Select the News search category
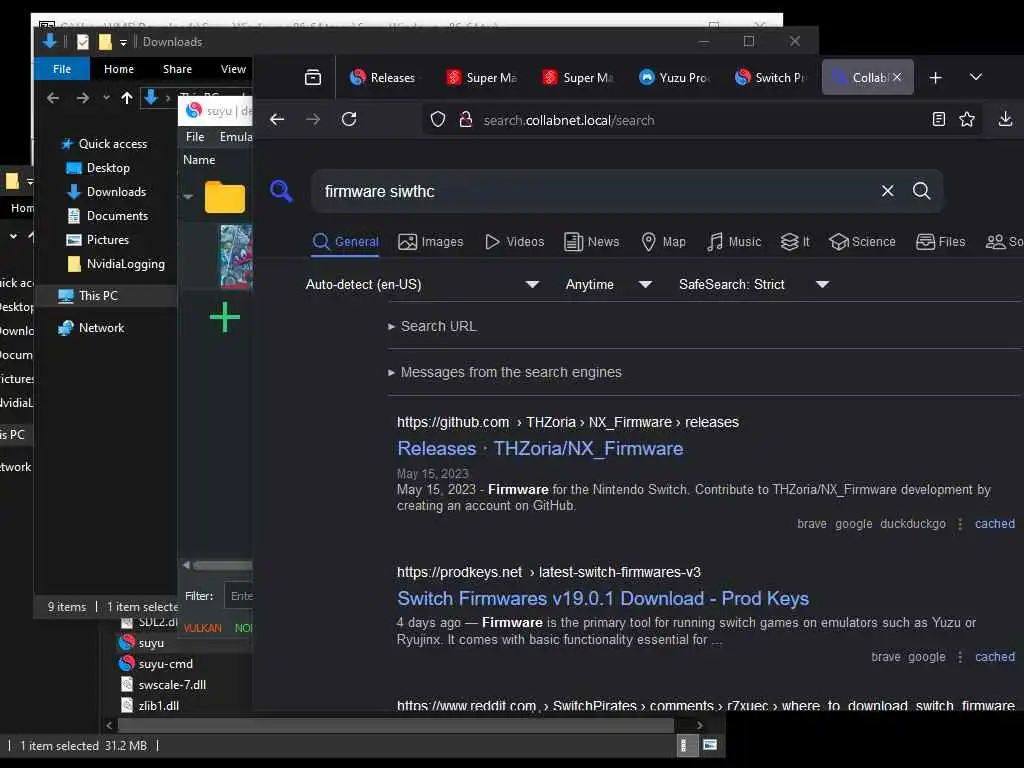Screen dimensions: 1024x768 click(592, 242)
